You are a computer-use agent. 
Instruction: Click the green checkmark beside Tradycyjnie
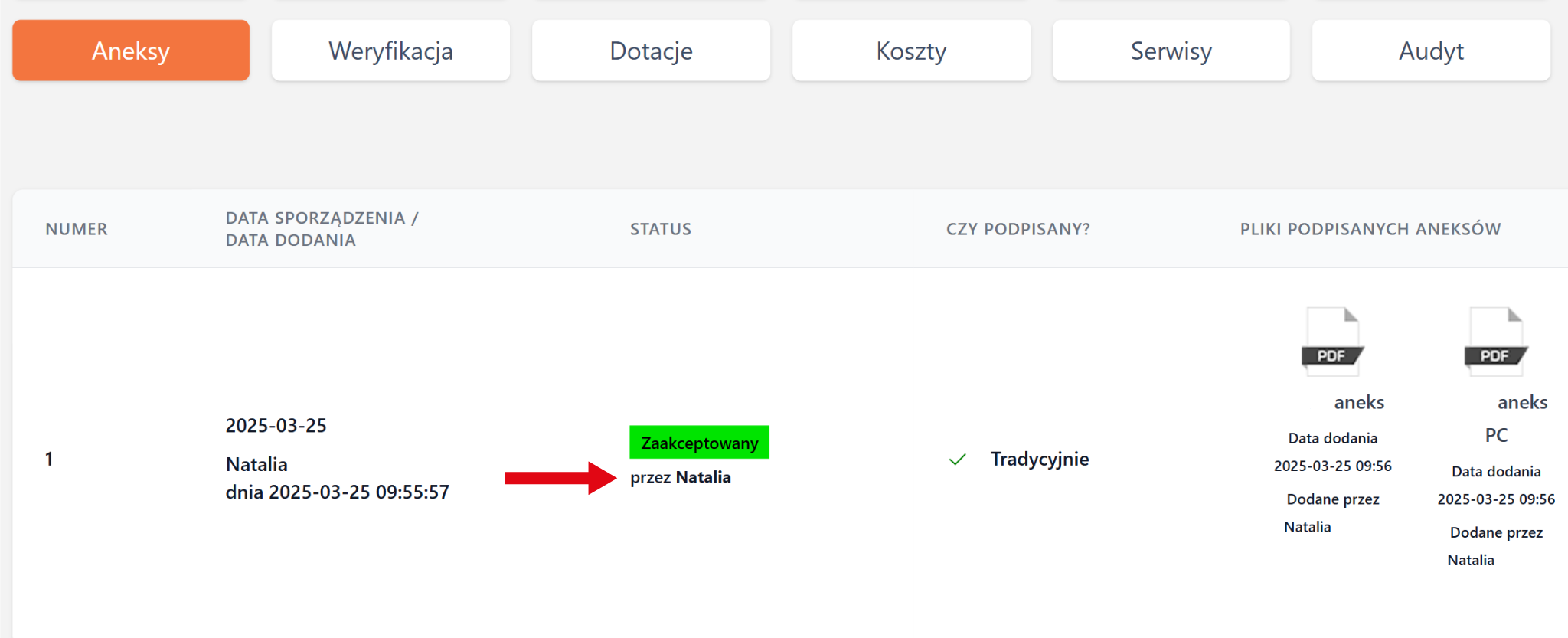click(957, 460)
